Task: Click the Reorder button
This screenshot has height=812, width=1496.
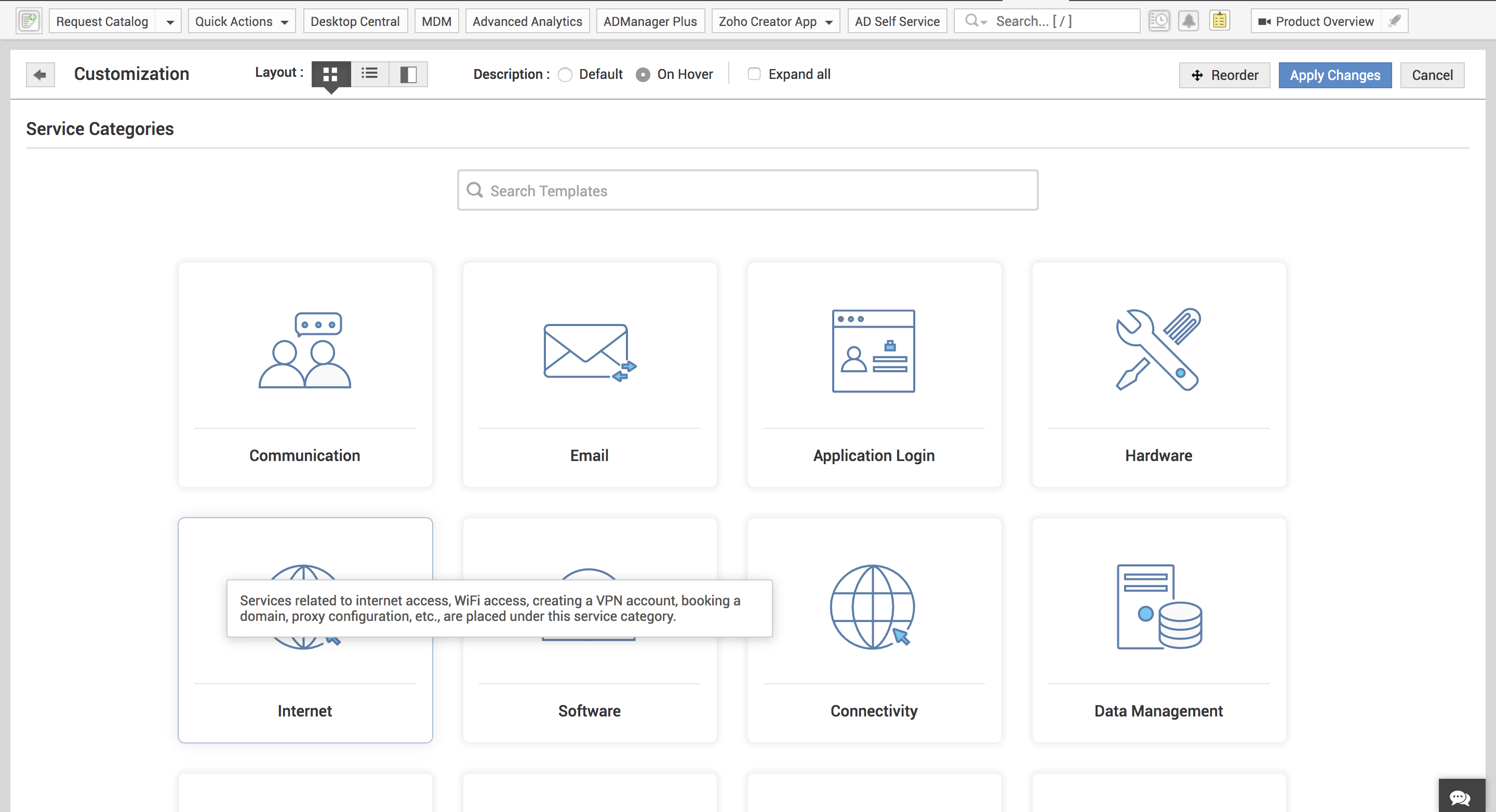Action: (x=1224, y=75)
